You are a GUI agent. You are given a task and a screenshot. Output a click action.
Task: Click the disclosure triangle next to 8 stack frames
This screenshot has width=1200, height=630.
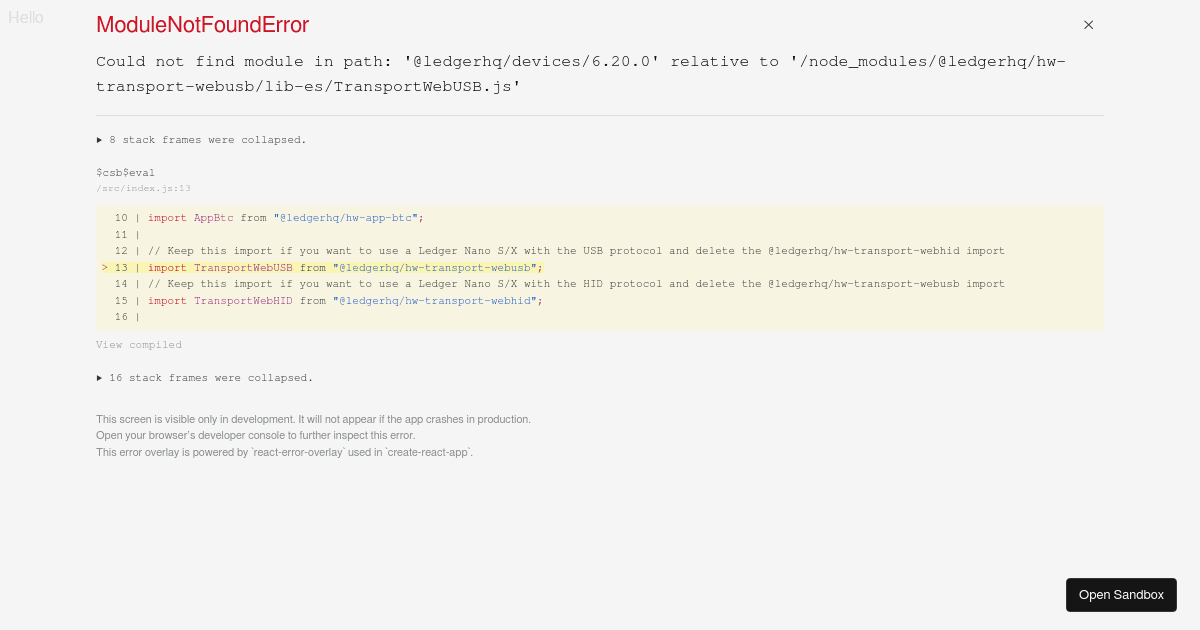click(x=99, y=140)
